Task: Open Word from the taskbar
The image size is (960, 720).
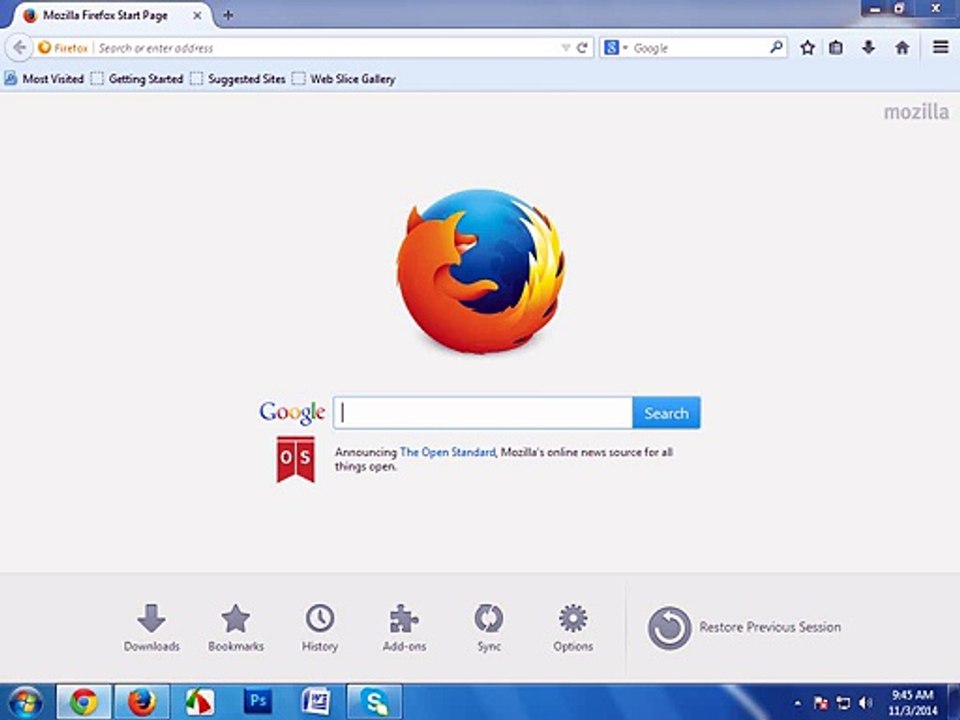Action: pyautogui.click(x=317, y=702)
